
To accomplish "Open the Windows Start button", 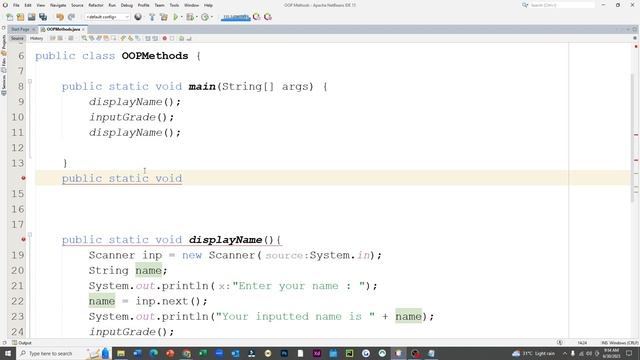I will [x=7, y=353].
